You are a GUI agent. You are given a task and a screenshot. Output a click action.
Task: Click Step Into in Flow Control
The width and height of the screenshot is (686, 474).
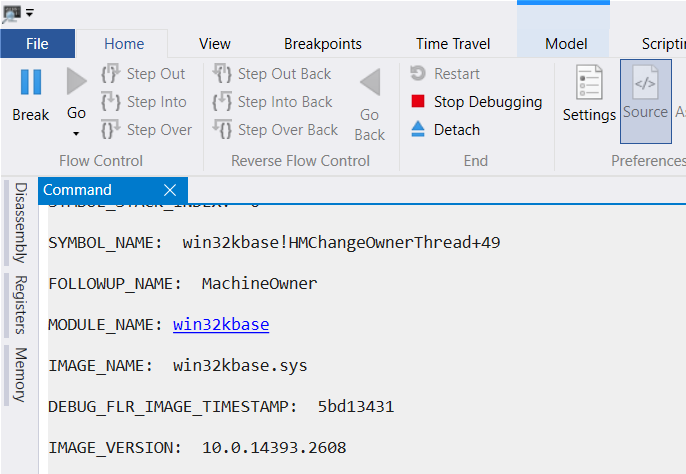click(x=144, y=102)
